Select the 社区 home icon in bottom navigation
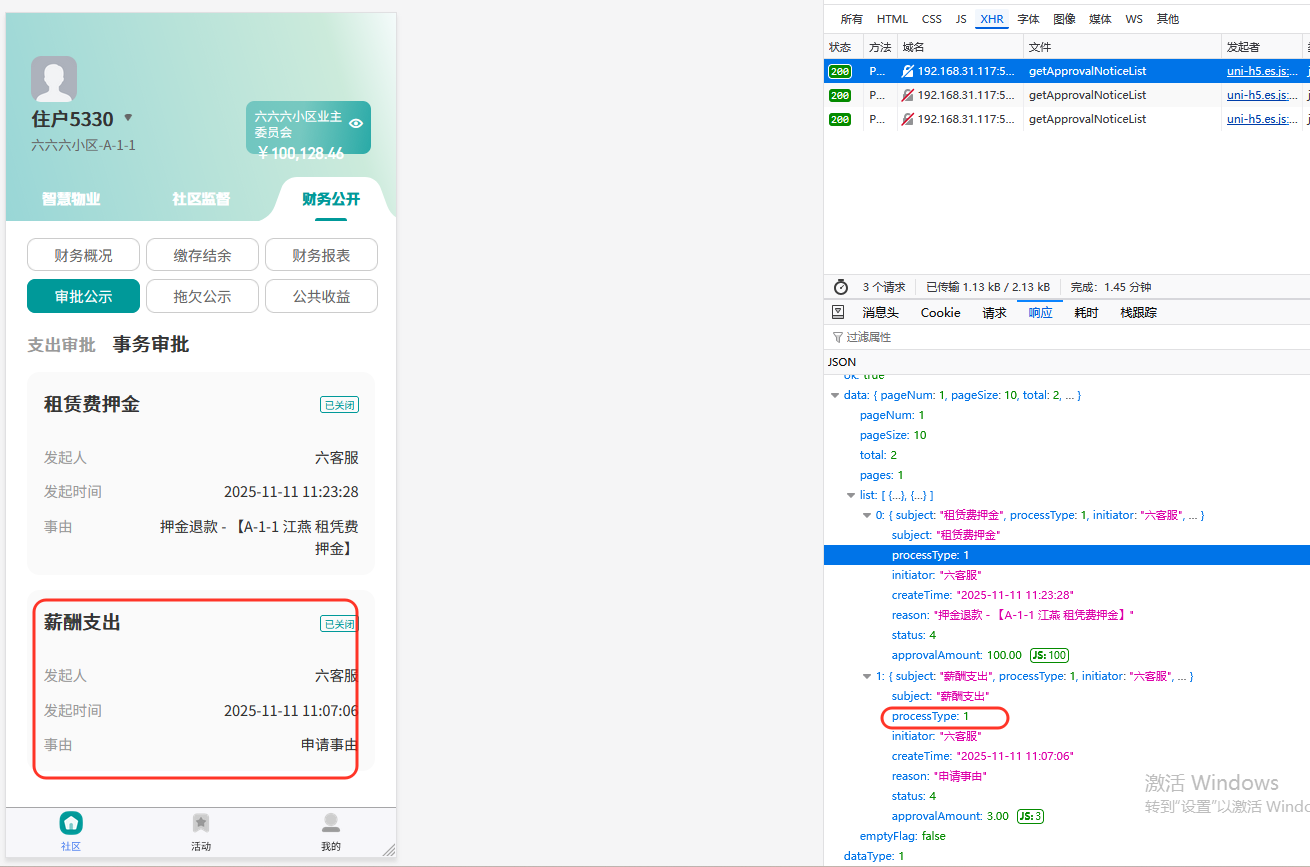Image resolution: width=1310 pixels, height=867 pixels. click(x=70, y=822)
